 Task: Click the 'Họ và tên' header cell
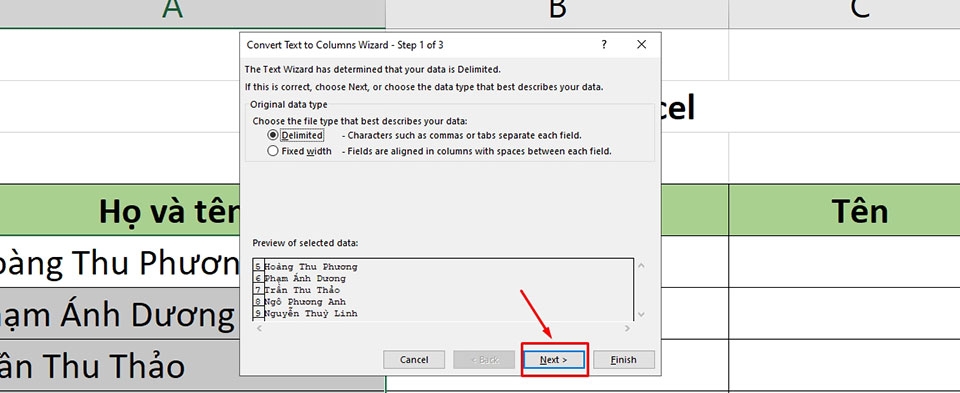point(120,210)
